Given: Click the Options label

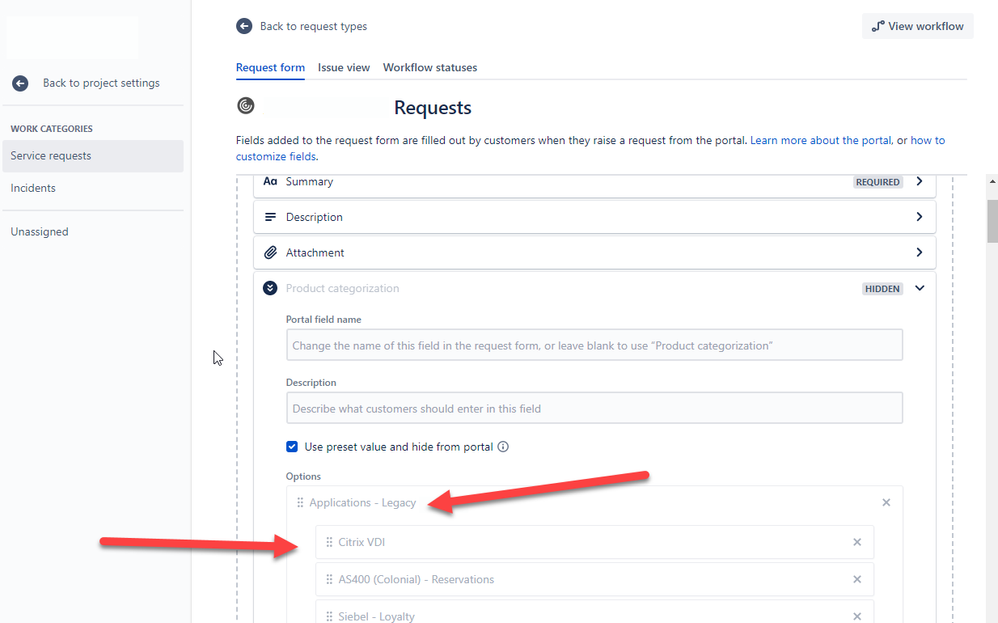Looking at the screenshot, I should pyautogui.click(x=303, y=476).
